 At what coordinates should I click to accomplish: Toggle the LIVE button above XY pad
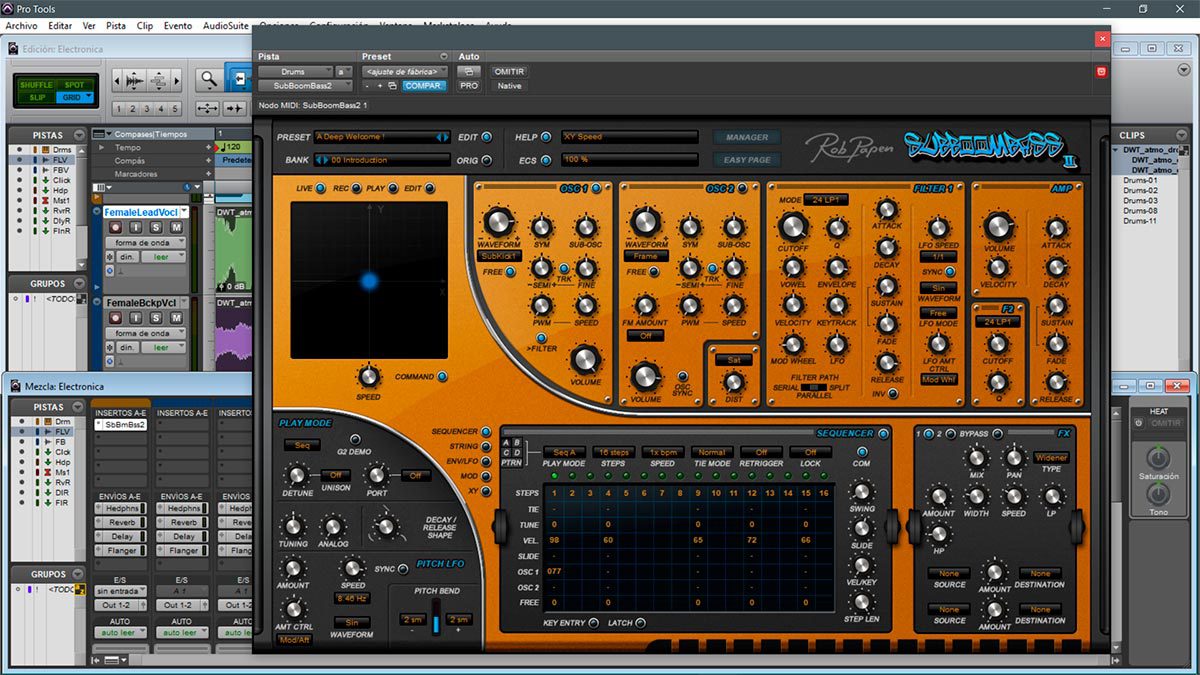tap(320, 188)
